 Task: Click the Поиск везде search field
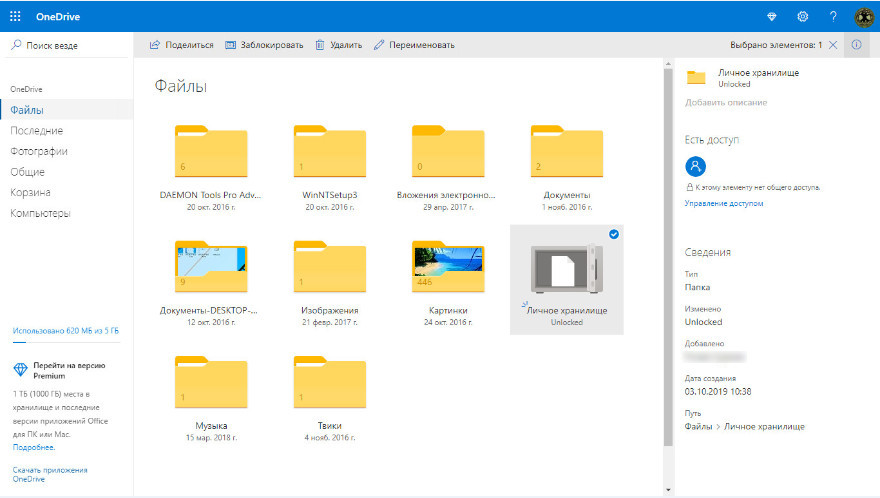click(x=67, y=45)
